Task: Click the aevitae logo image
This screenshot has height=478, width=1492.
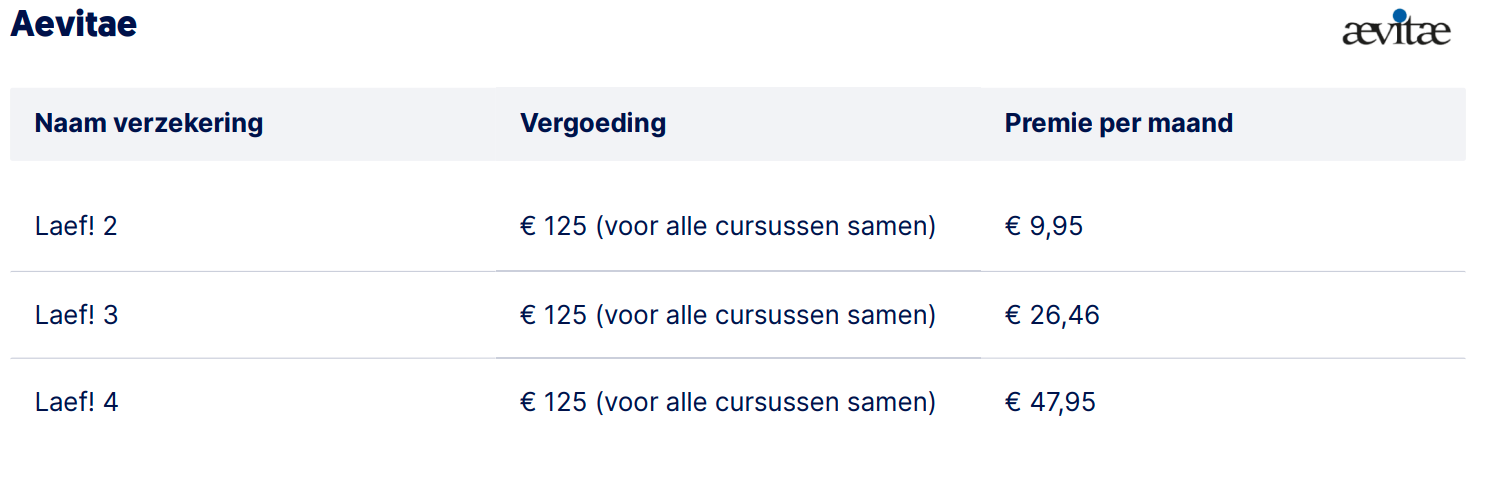Action: [1396, 30]
